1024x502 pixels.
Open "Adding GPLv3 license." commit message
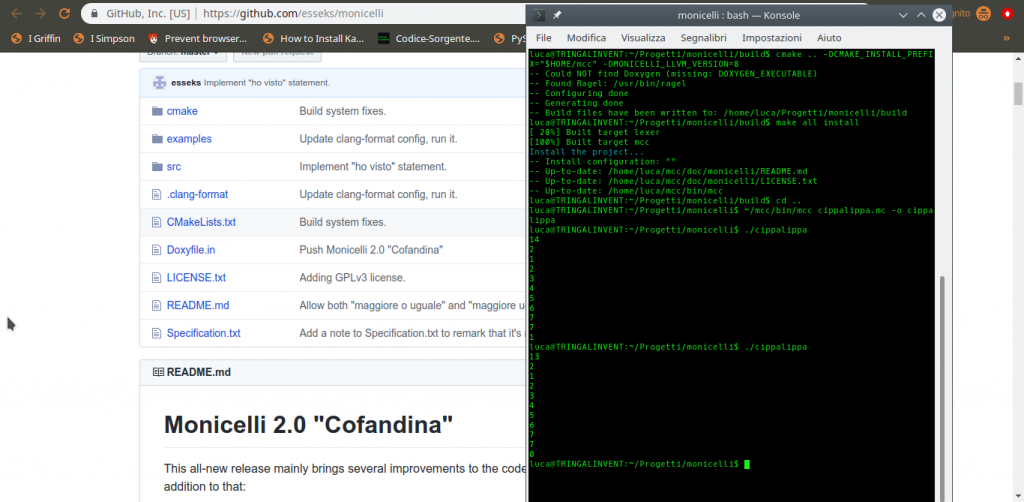tap(353, 277)
